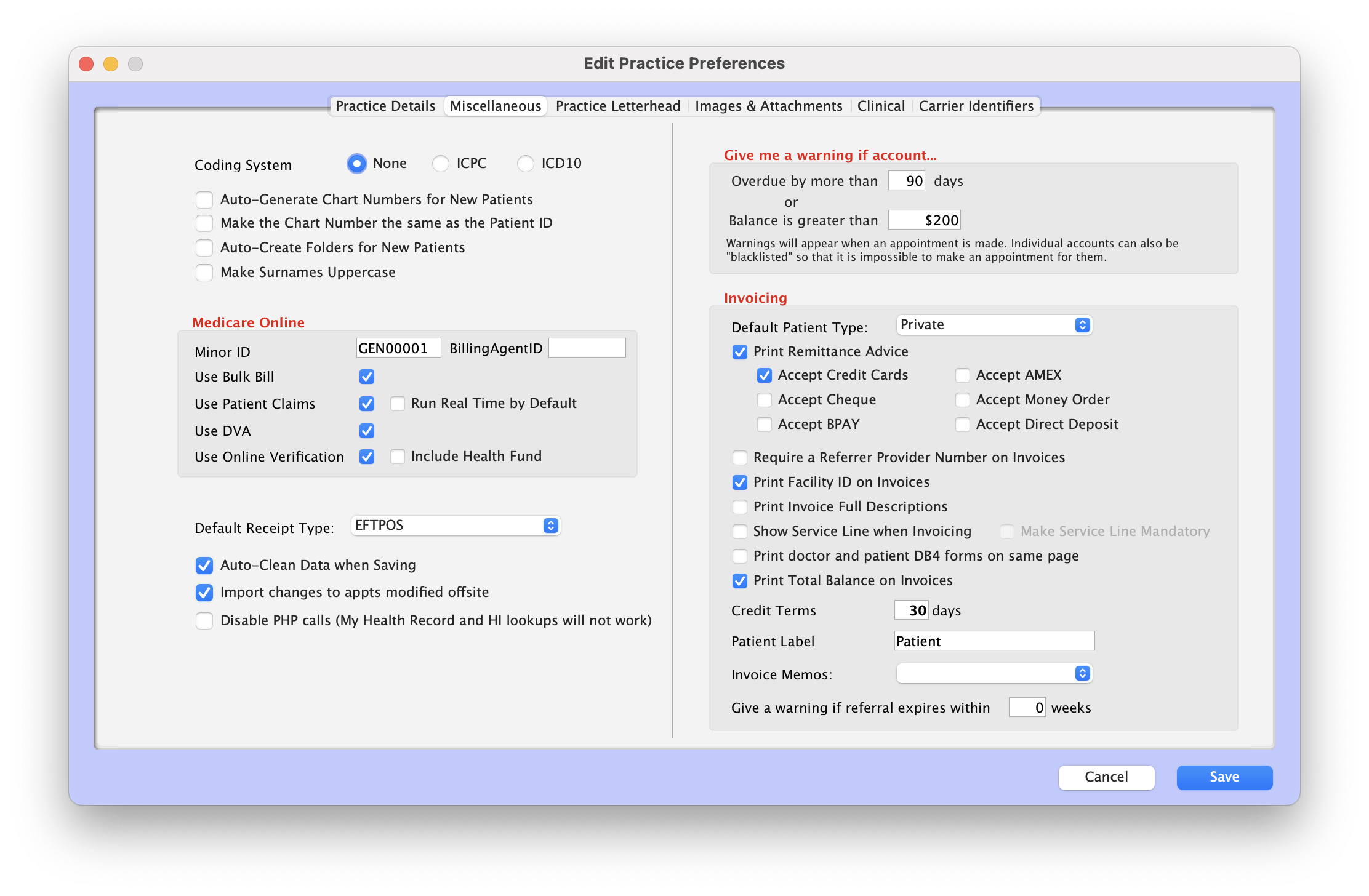Select the None coding system radio
Viewport: 1369px width, 896px height.
pyautogui.click(x=357, y=164)
